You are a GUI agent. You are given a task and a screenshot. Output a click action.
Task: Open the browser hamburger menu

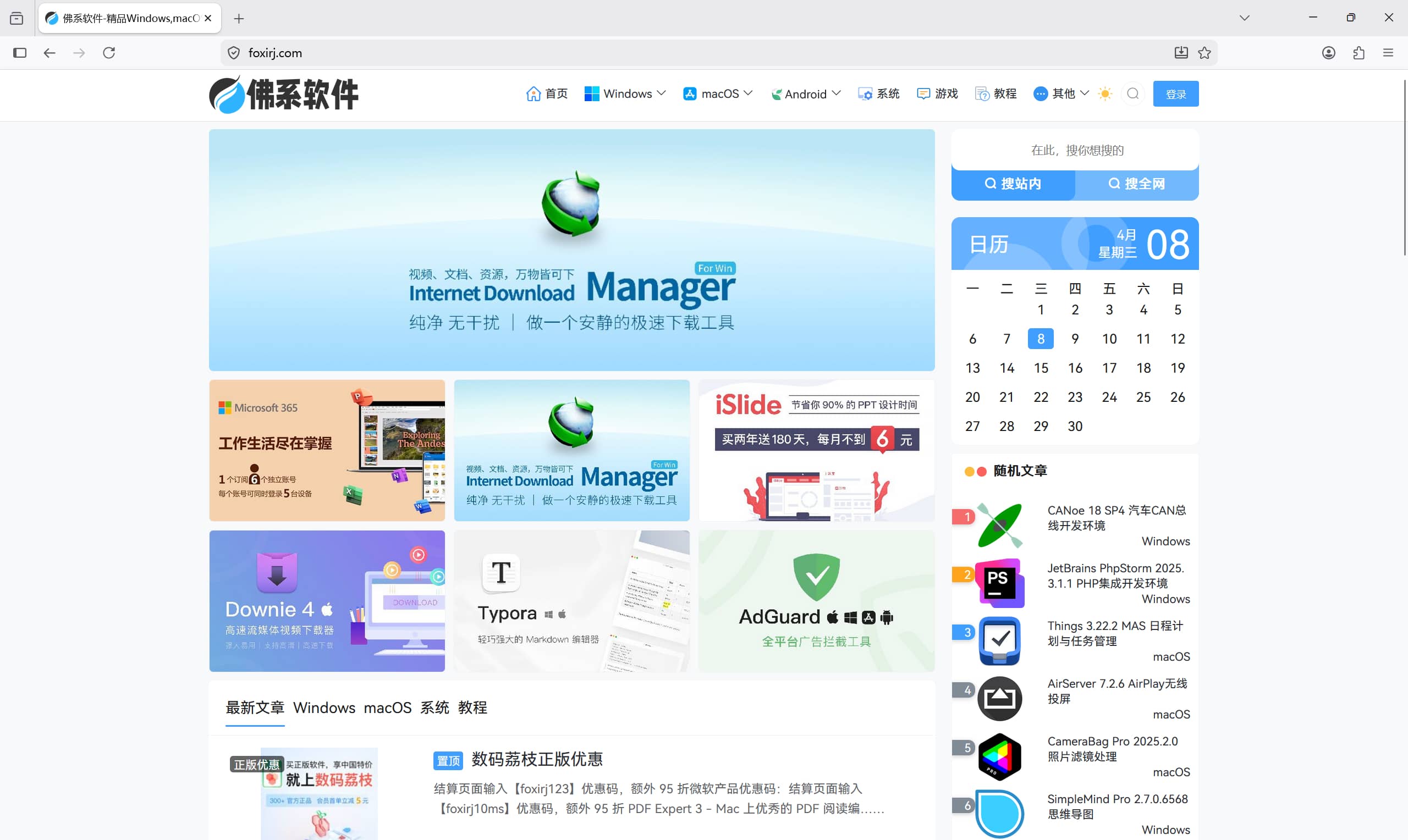tap(1388, 53)
